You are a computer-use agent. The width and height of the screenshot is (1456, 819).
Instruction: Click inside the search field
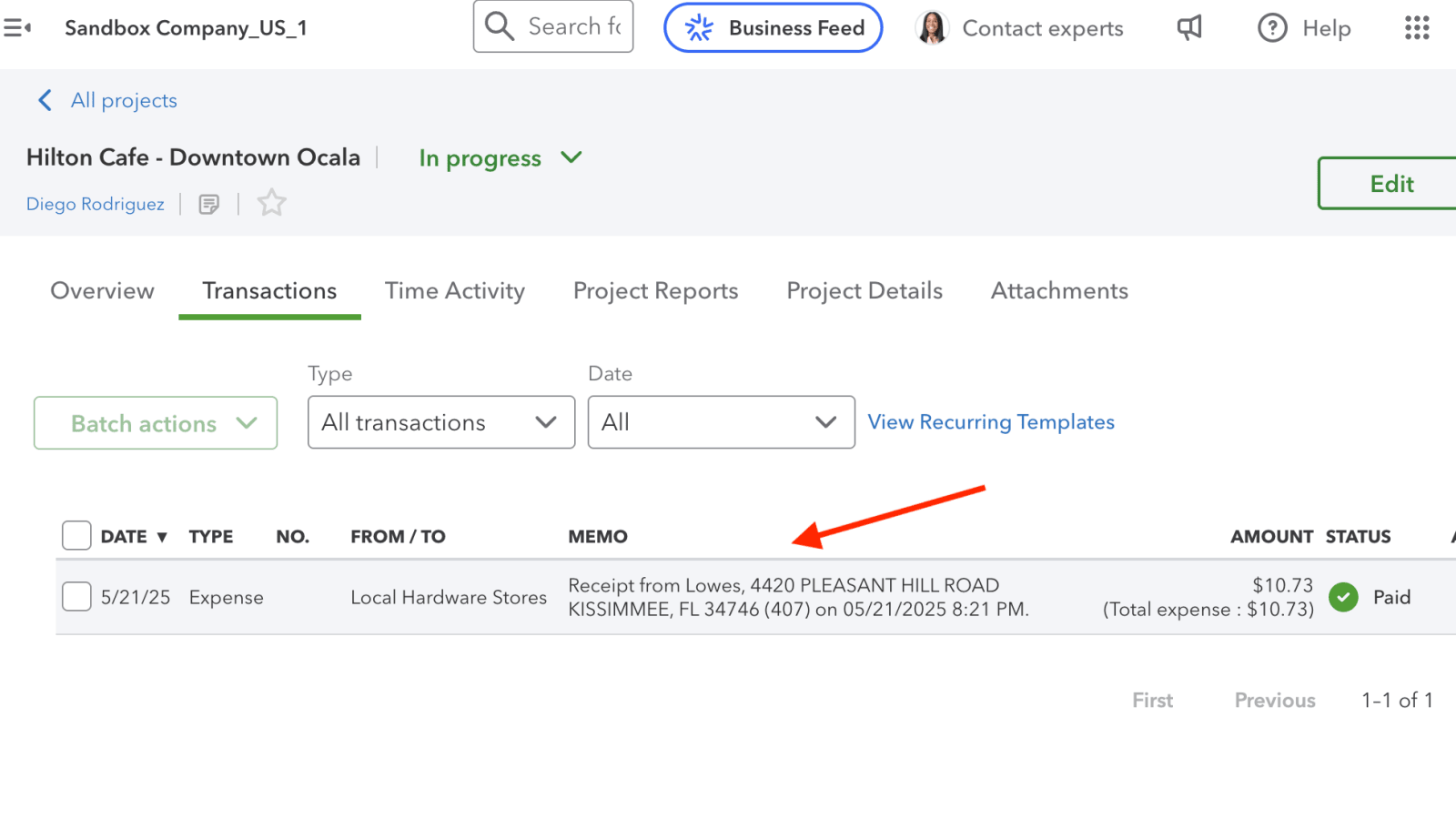click(x=553, y=26)
